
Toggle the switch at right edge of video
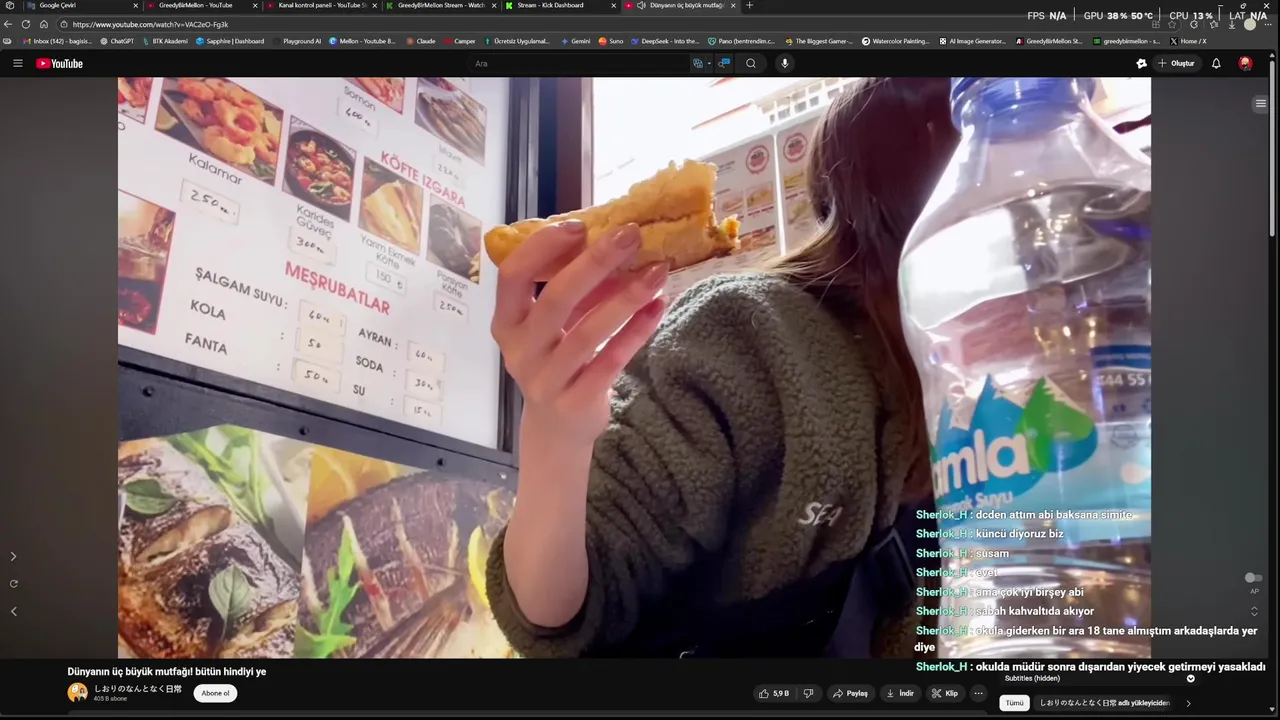pyautogui.click(x=1252, y=578)
